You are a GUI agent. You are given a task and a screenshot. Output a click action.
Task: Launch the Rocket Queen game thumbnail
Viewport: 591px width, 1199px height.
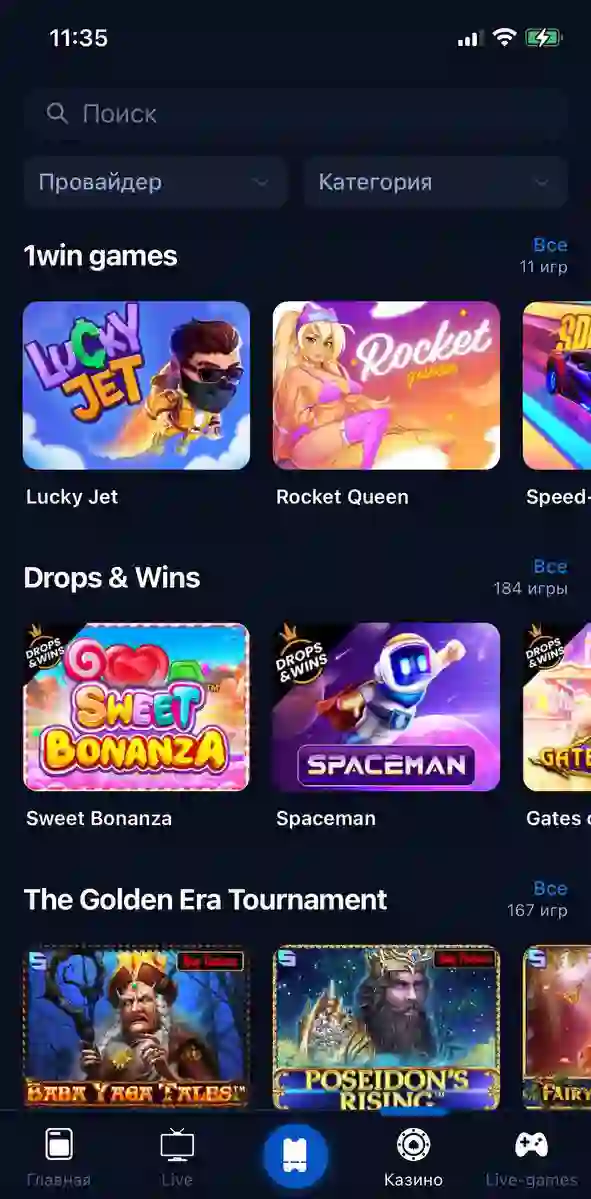pyautogui.click(x=386, y=385)
